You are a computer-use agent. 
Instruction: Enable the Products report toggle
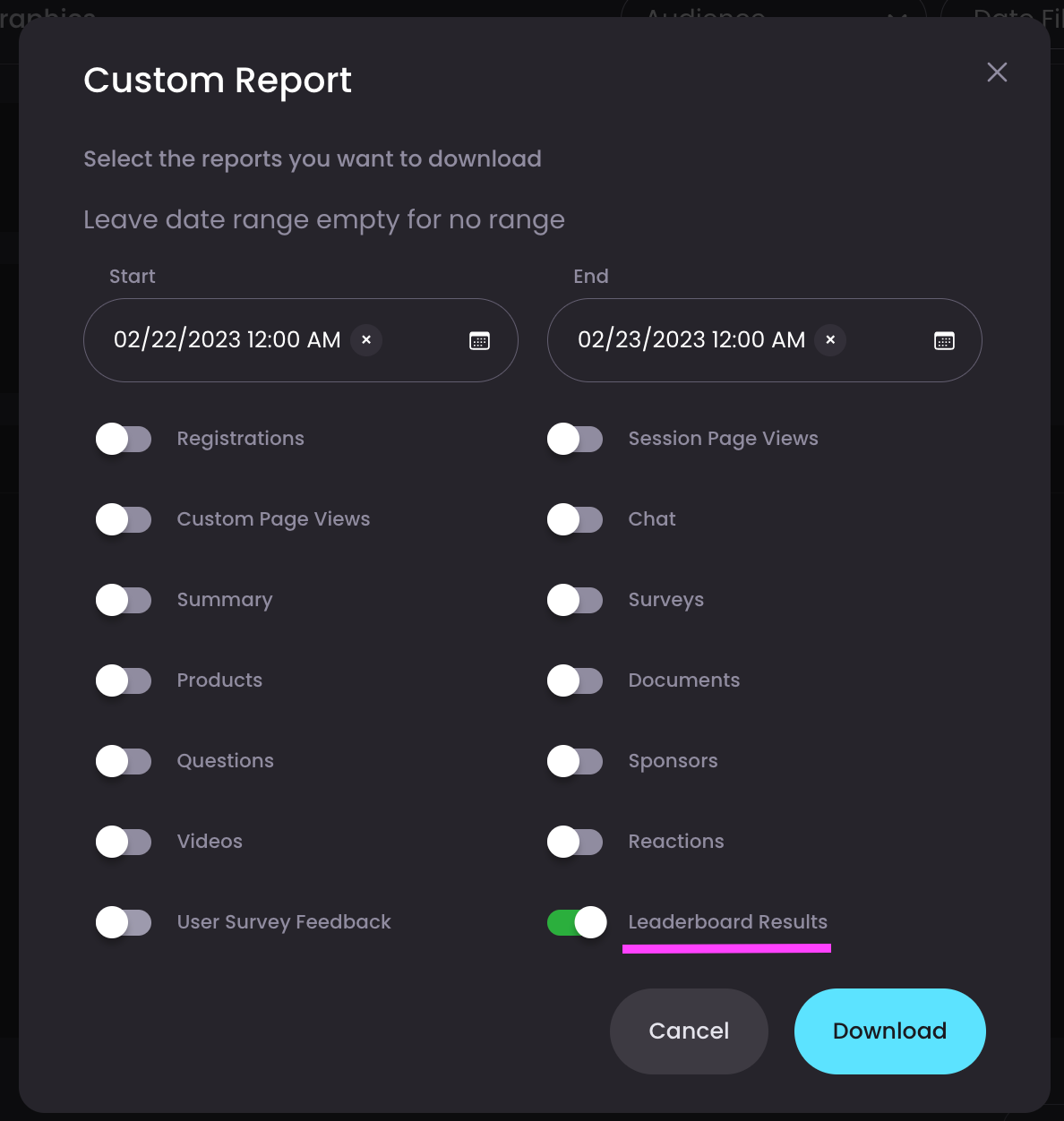click(x=124, y=680)
